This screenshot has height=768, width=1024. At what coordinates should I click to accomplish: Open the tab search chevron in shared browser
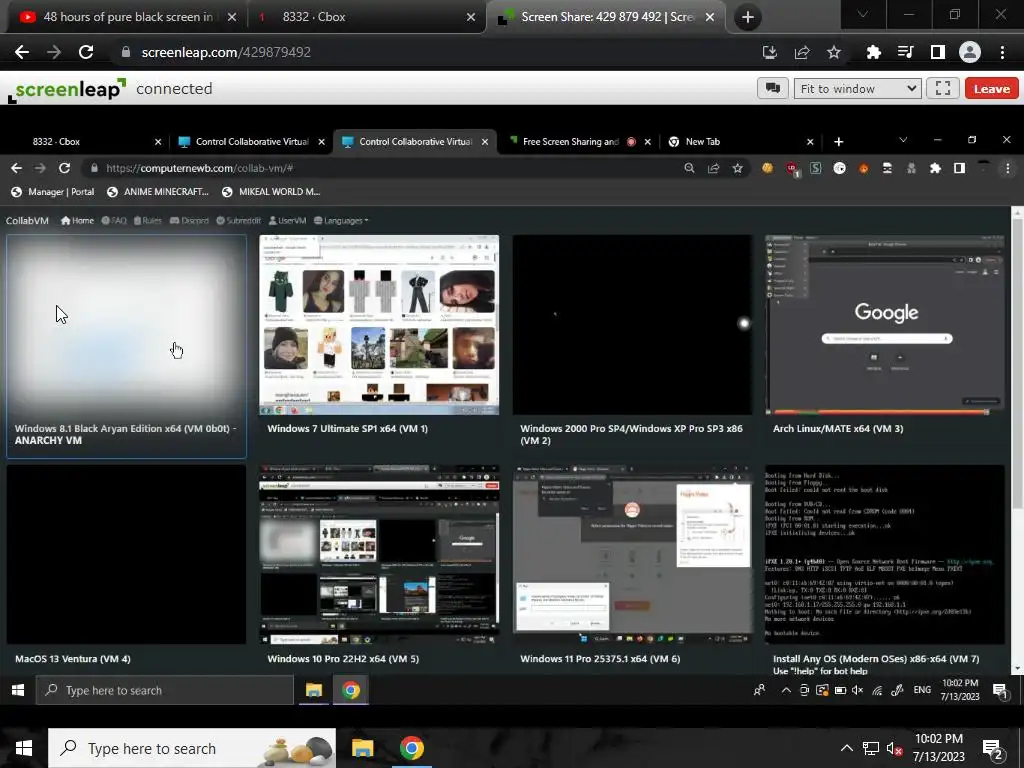tap(903, 140)
